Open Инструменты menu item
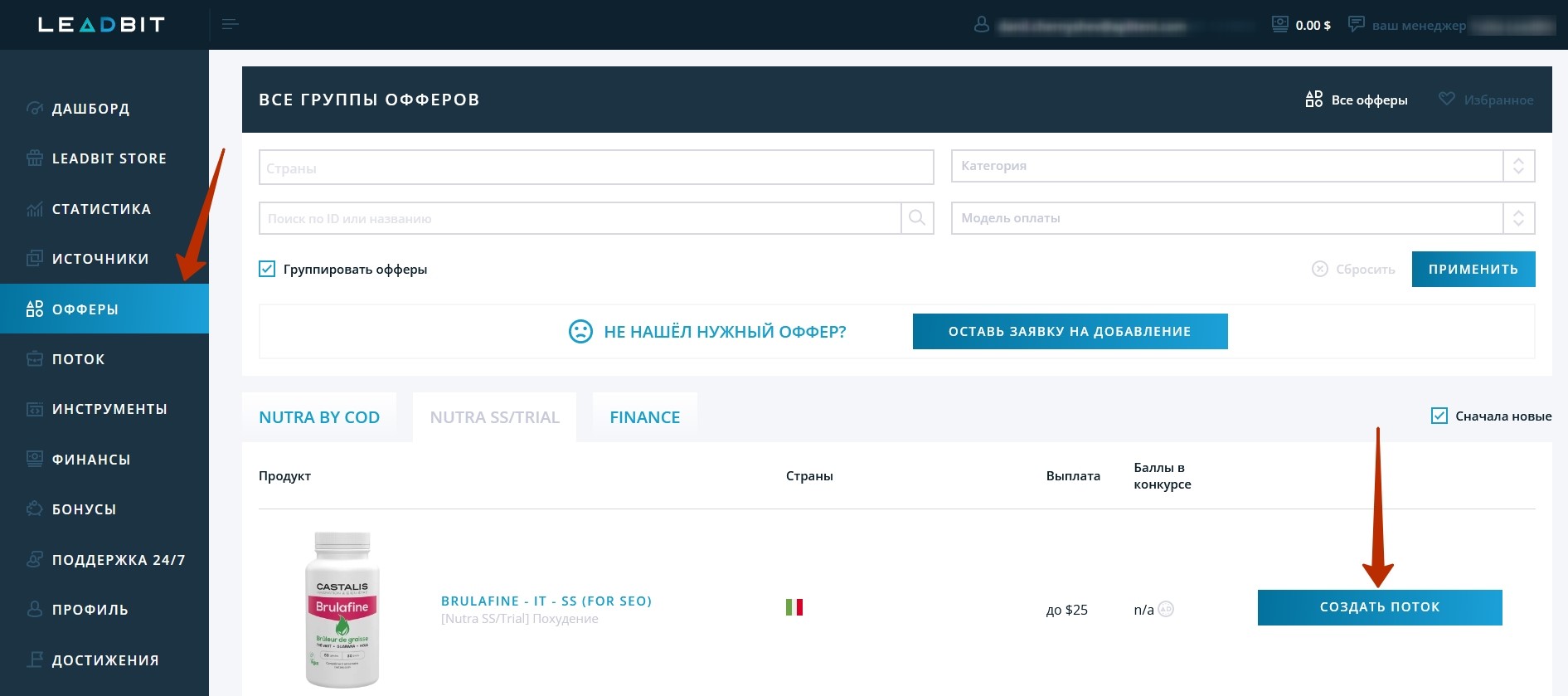Screen dimensions: 1568x696 pyautogui.click(x=104, y=409)
